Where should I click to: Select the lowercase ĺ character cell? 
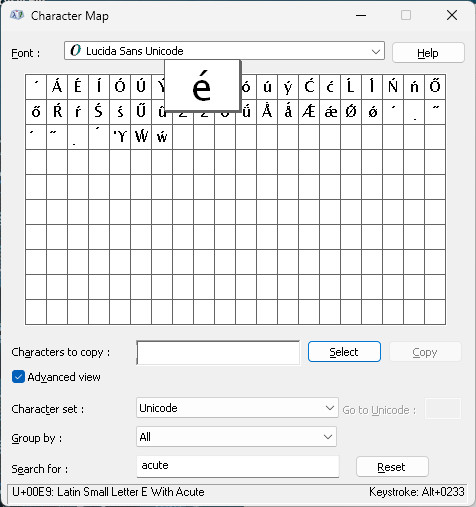tap(372, 87)
